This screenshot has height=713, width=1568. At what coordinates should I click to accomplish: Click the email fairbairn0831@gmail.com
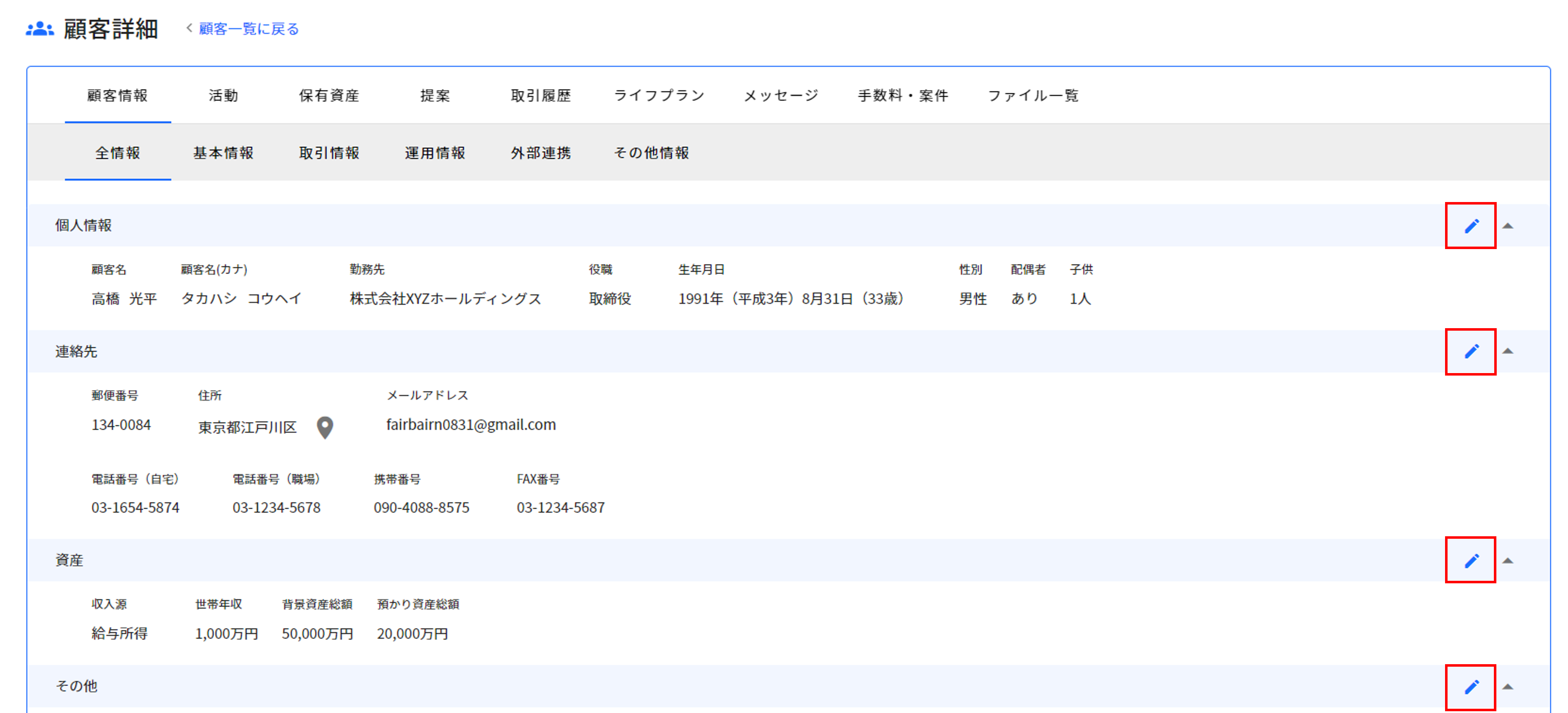pyautogui.click(x=470, y=424)
